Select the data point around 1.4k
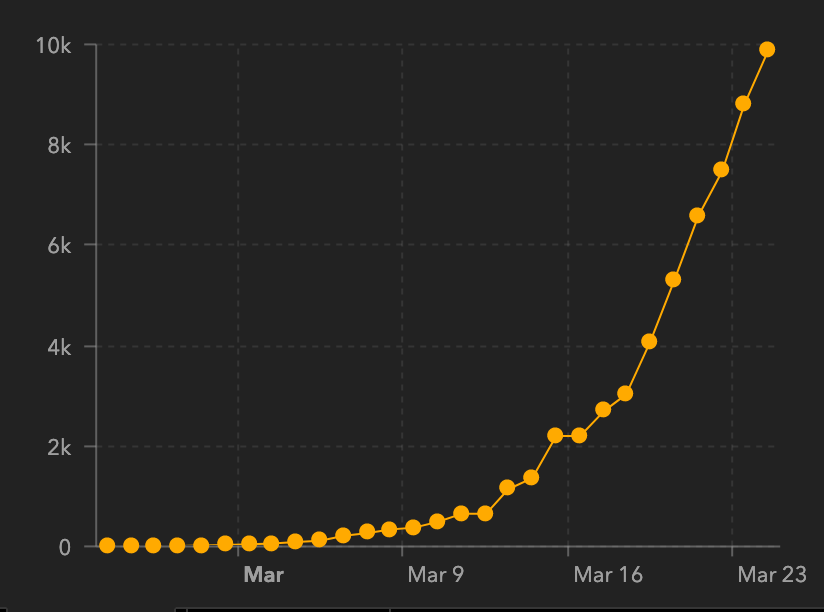The image size is (824, 612). point(531,477)
